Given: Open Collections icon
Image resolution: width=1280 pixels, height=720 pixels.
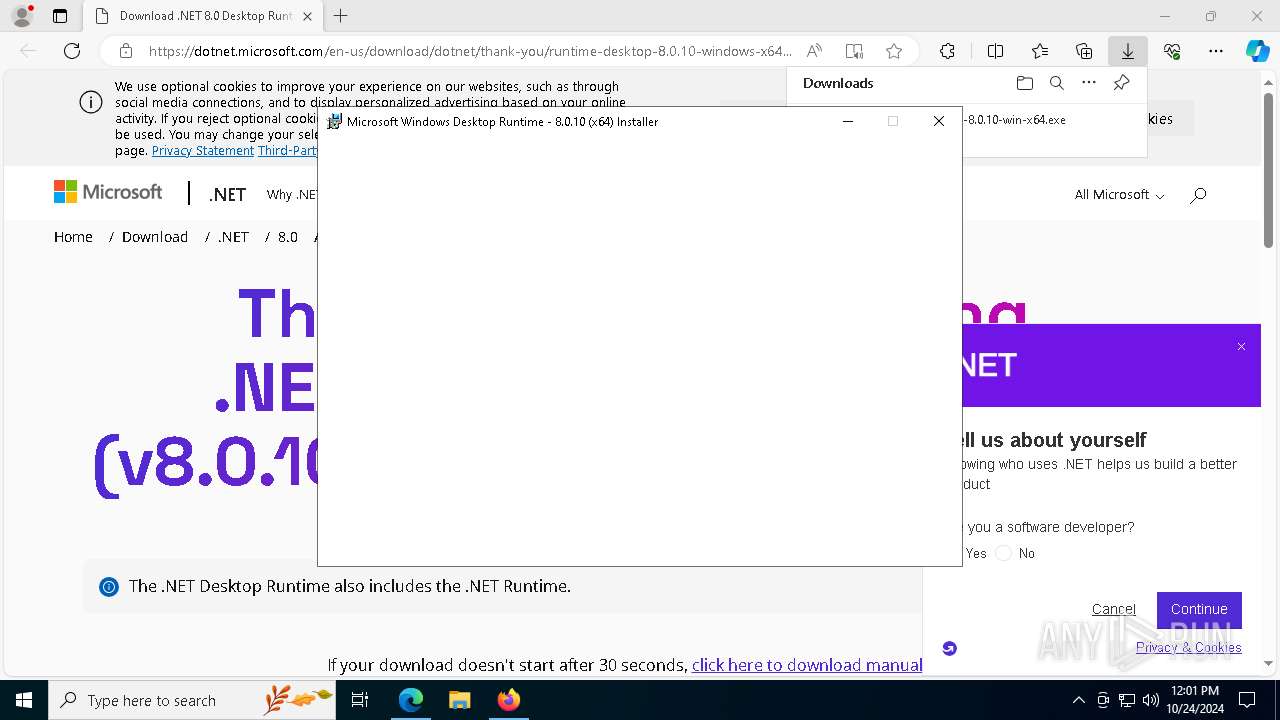Looking at the screenshot, I should [1084, 51].
